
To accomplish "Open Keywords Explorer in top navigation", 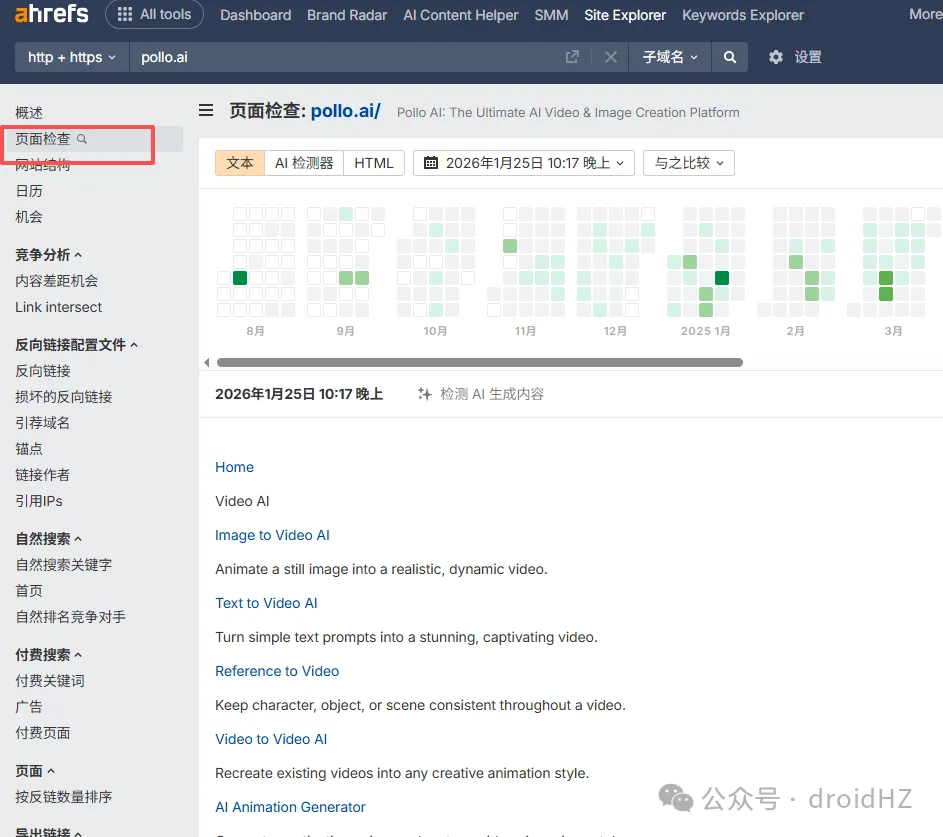I will tap(742, 15).
